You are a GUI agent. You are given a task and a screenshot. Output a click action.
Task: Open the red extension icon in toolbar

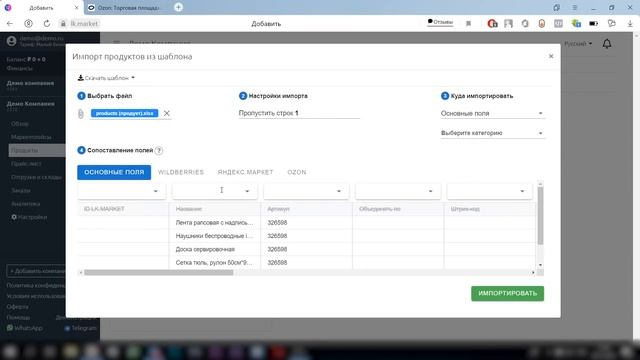pos(492,24)
